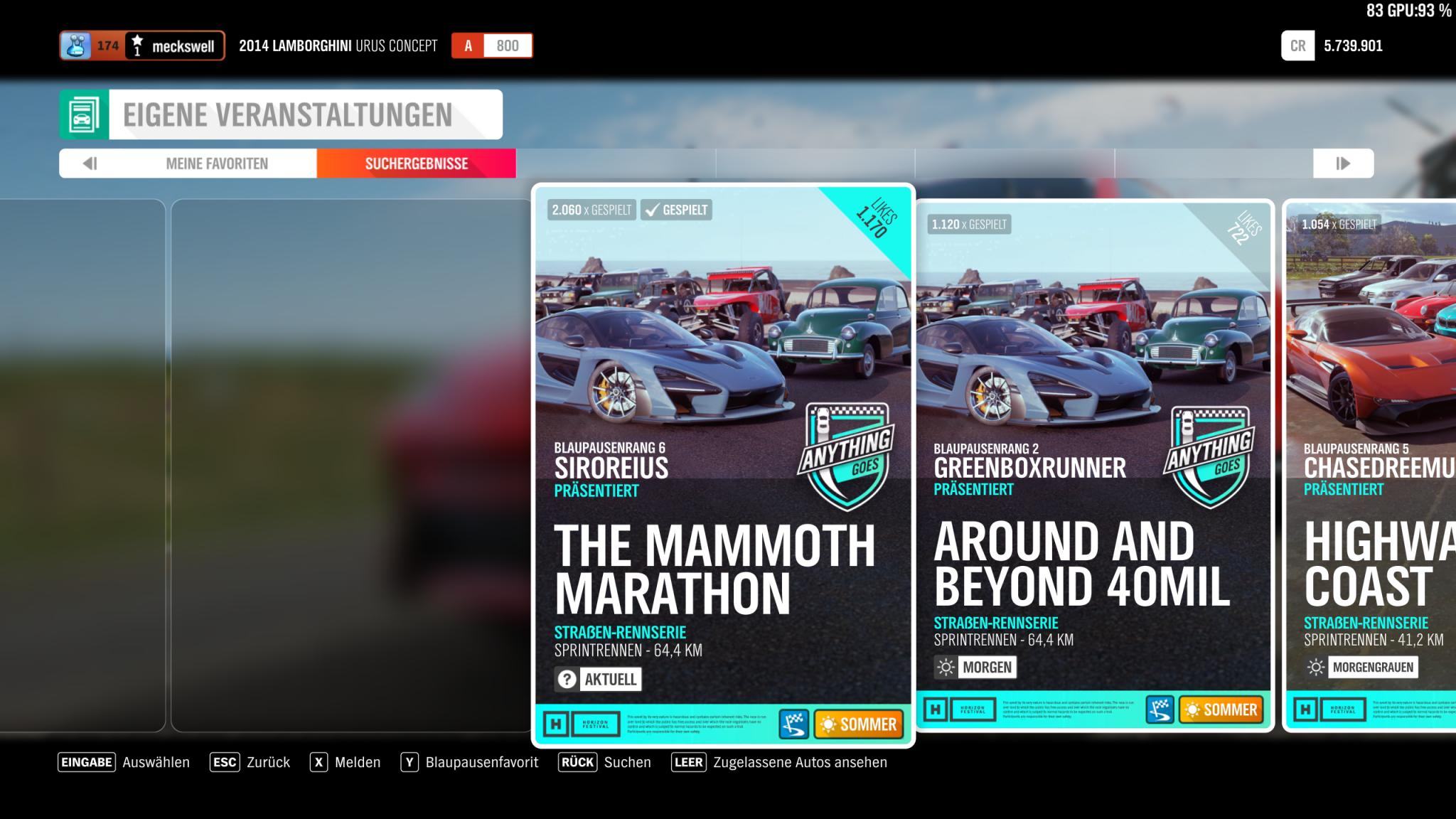Click Blaupausenfavorit option
The width and height of the screenshot is (1456, 819).
point(481,762)
